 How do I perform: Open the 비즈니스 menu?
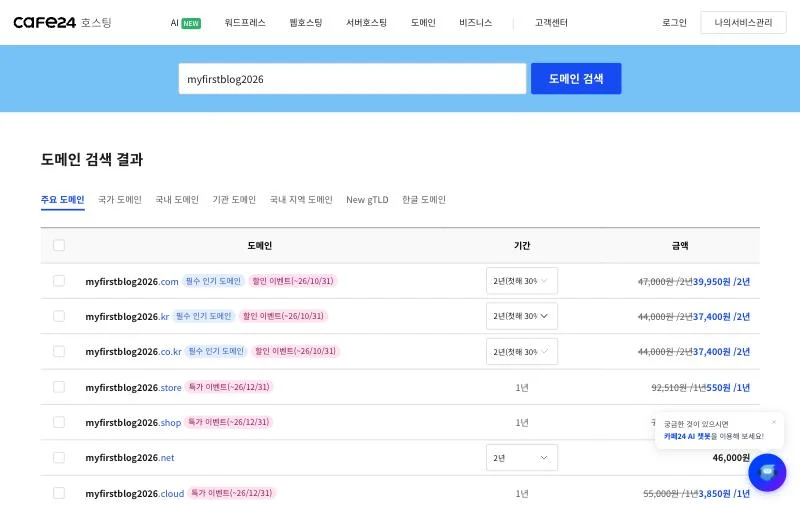pyautogui.click(x=476, y=22)
